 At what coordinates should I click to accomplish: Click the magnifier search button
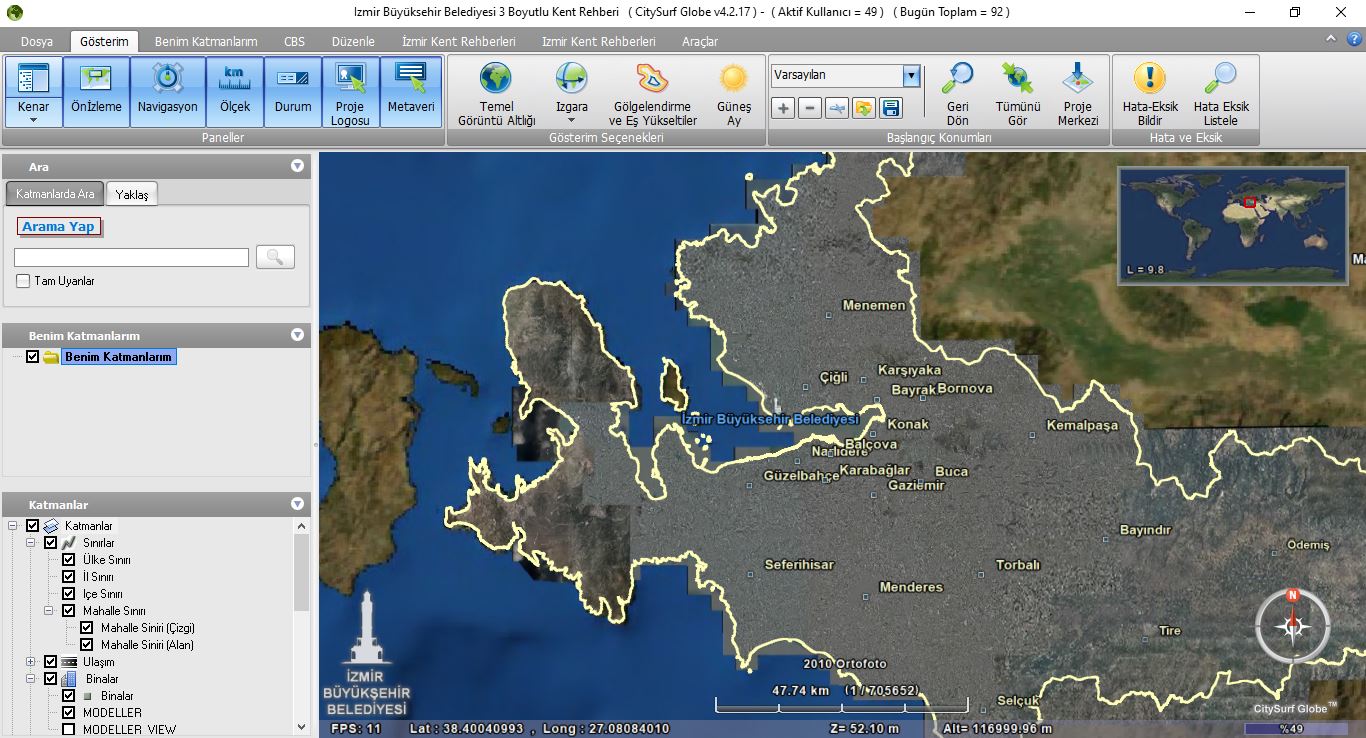pyautogui.click(x=275, y=257)
